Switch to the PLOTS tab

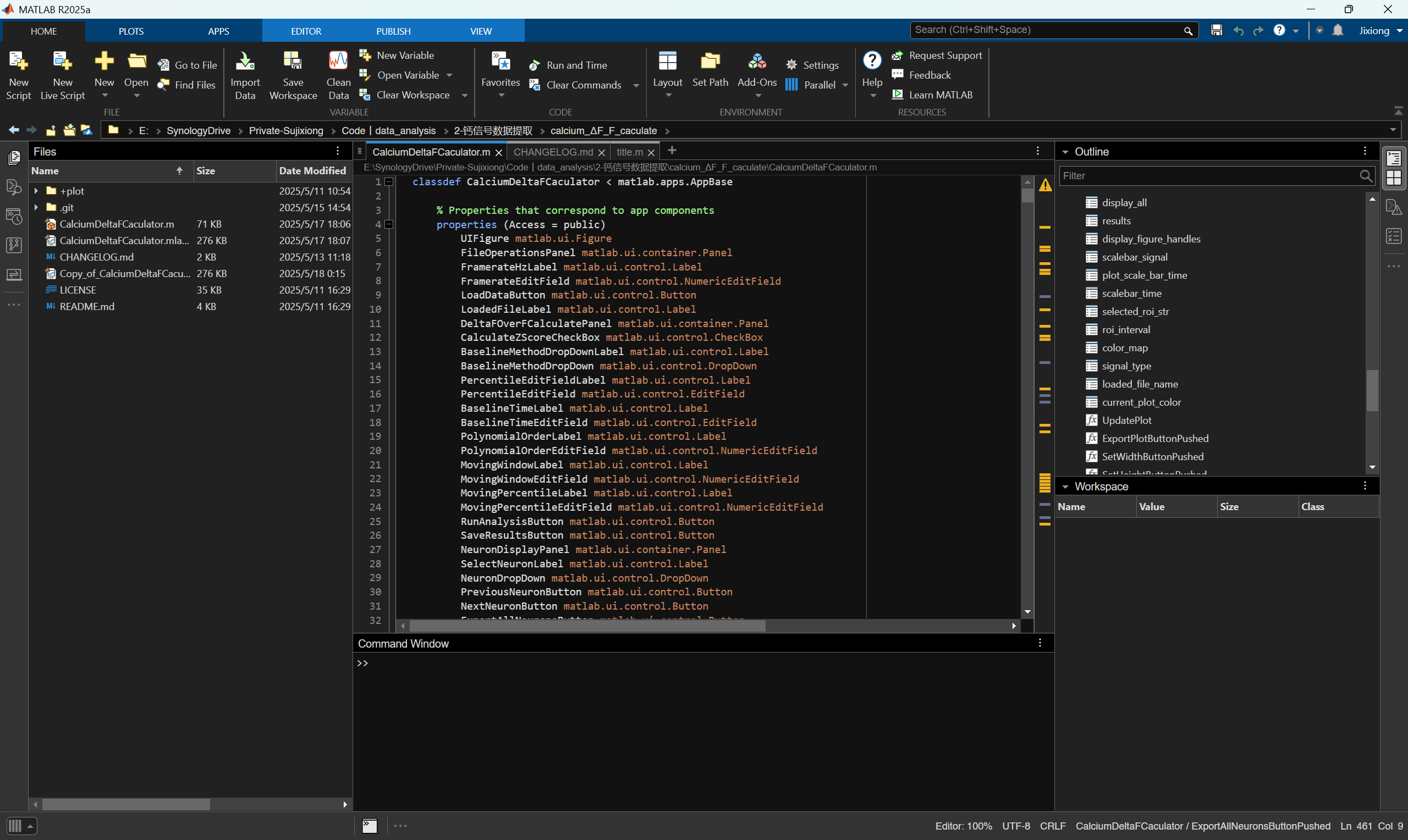coord(131,31)
